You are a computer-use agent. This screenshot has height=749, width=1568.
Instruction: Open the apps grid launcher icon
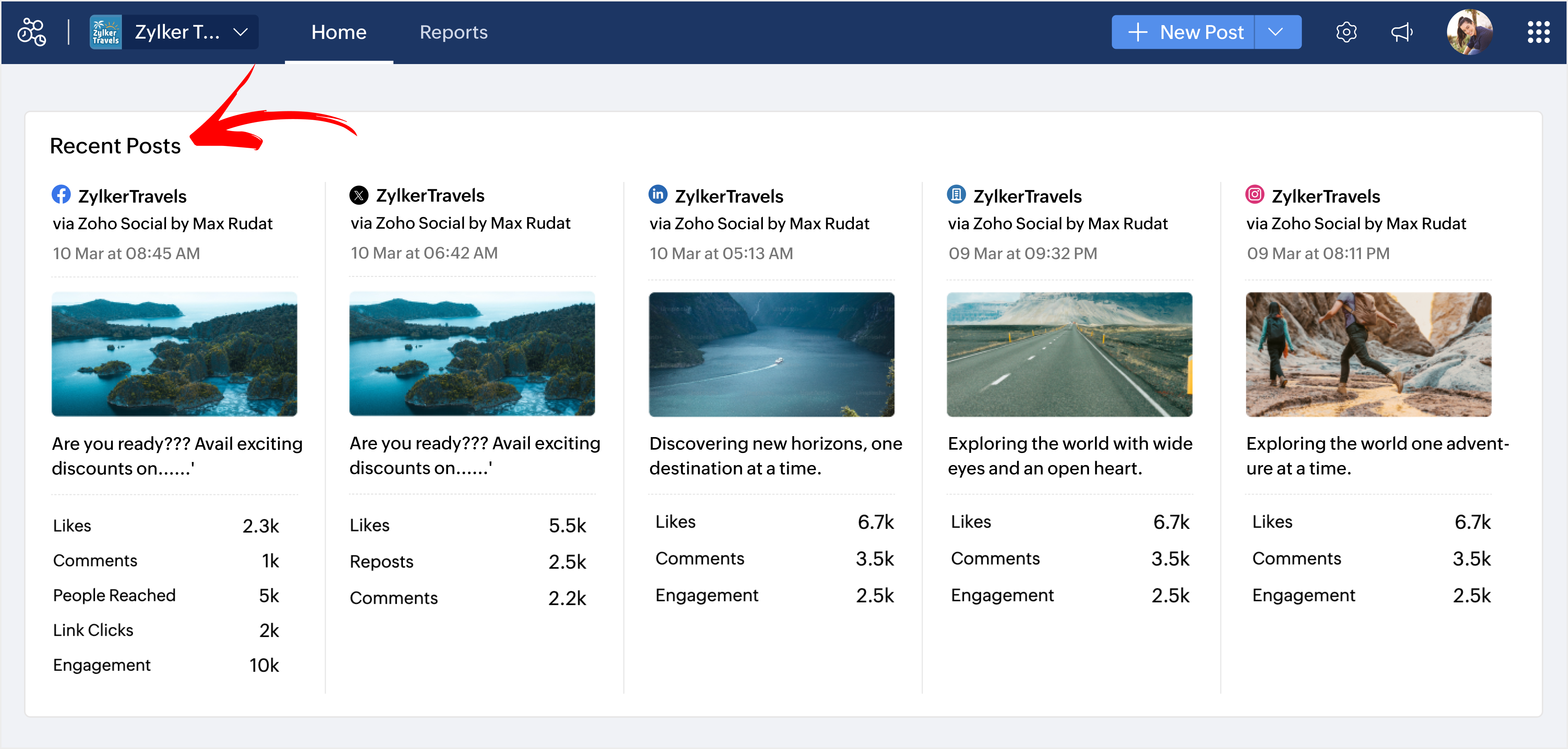(x=1538, y=32)
